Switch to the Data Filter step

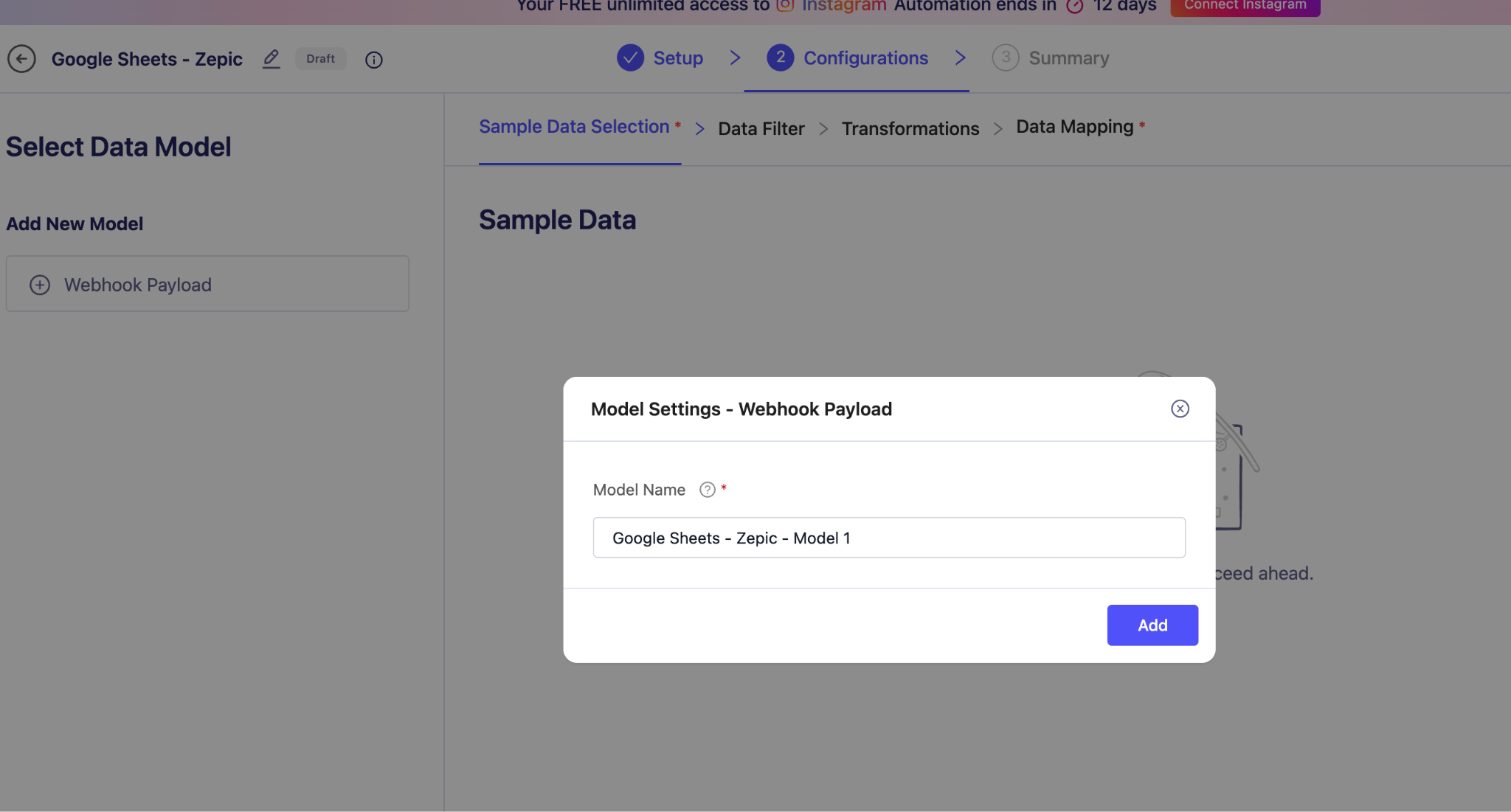tap(761, 128)
